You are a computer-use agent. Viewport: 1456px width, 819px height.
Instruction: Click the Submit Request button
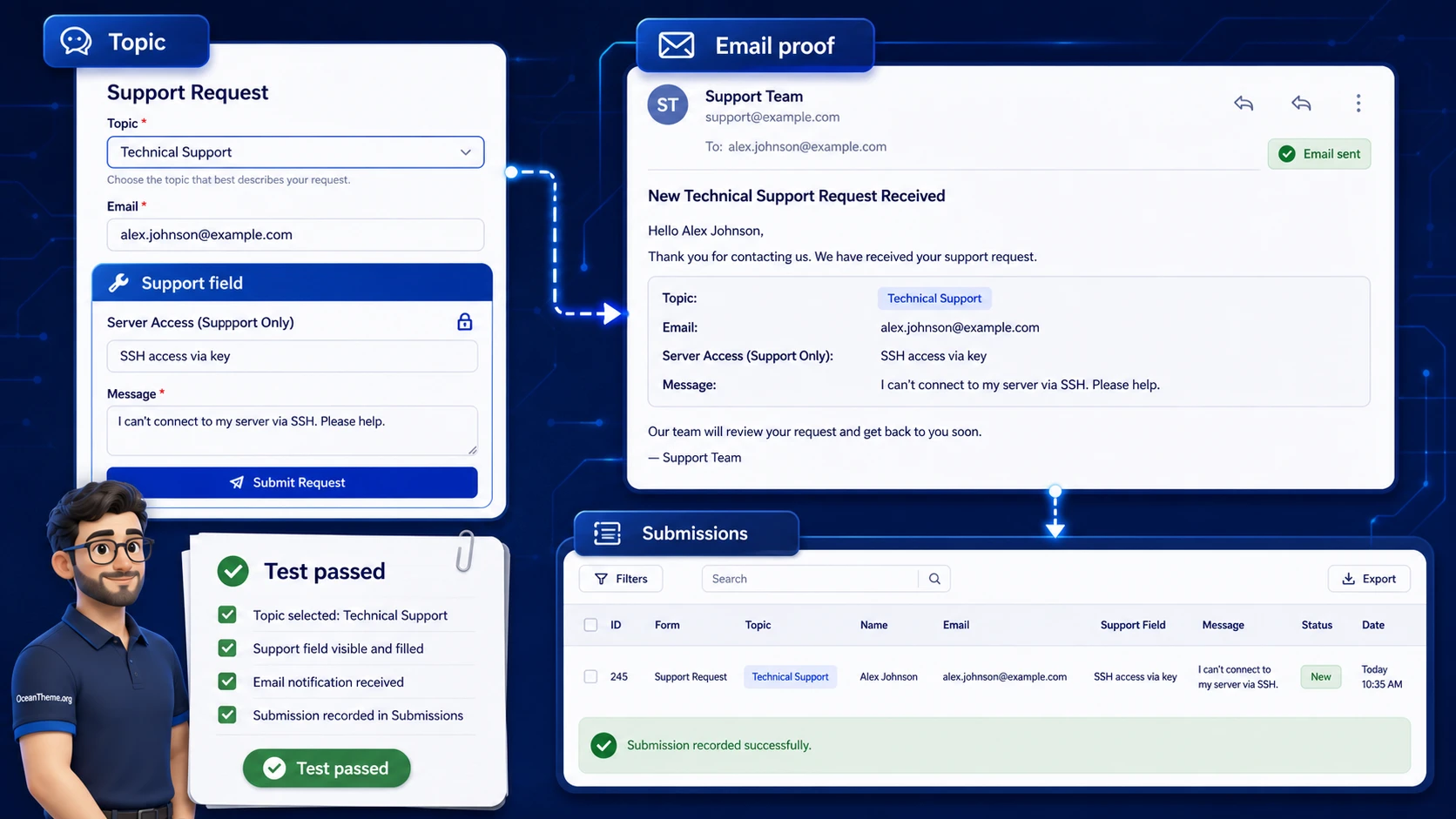pos(292,482)
